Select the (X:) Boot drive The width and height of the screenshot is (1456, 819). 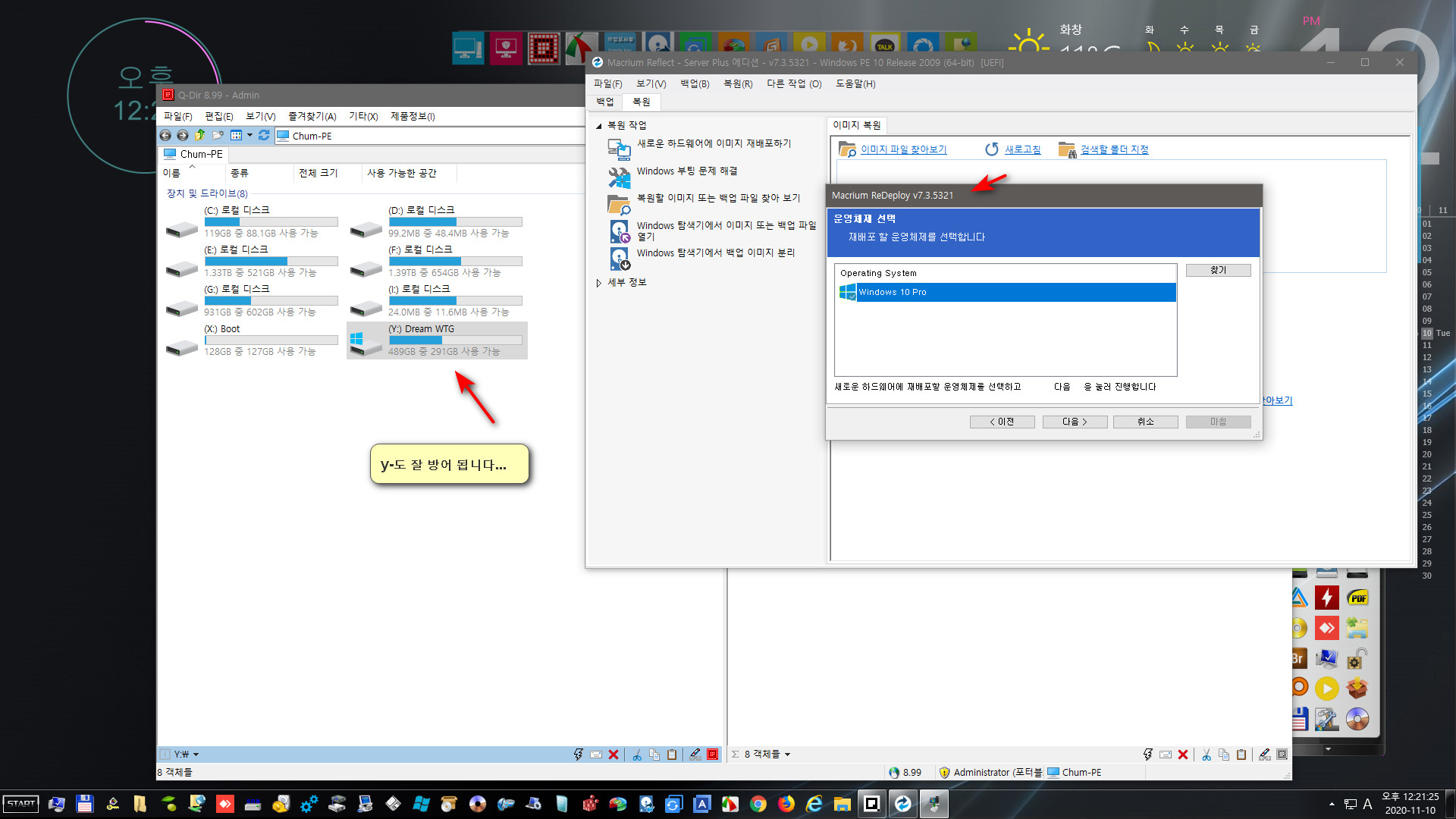point(252,340)
